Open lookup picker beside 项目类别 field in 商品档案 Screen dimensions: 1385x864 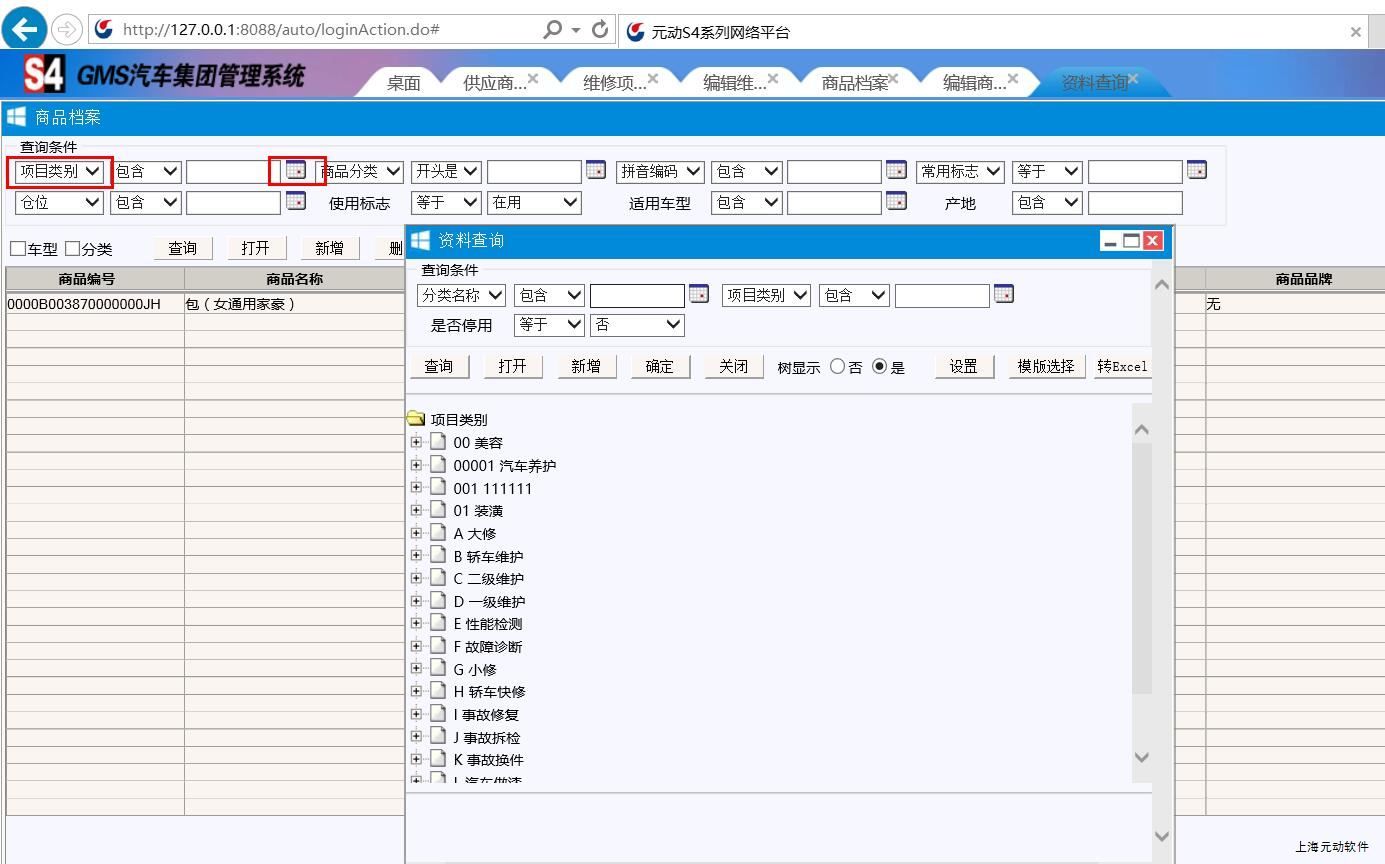(296, 171)
